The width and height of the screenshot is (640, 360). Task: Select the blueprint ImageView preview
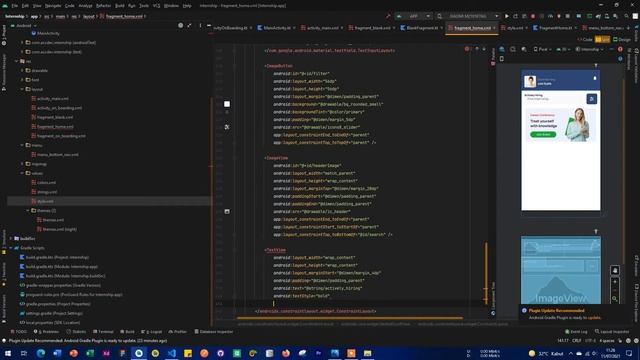560,270
